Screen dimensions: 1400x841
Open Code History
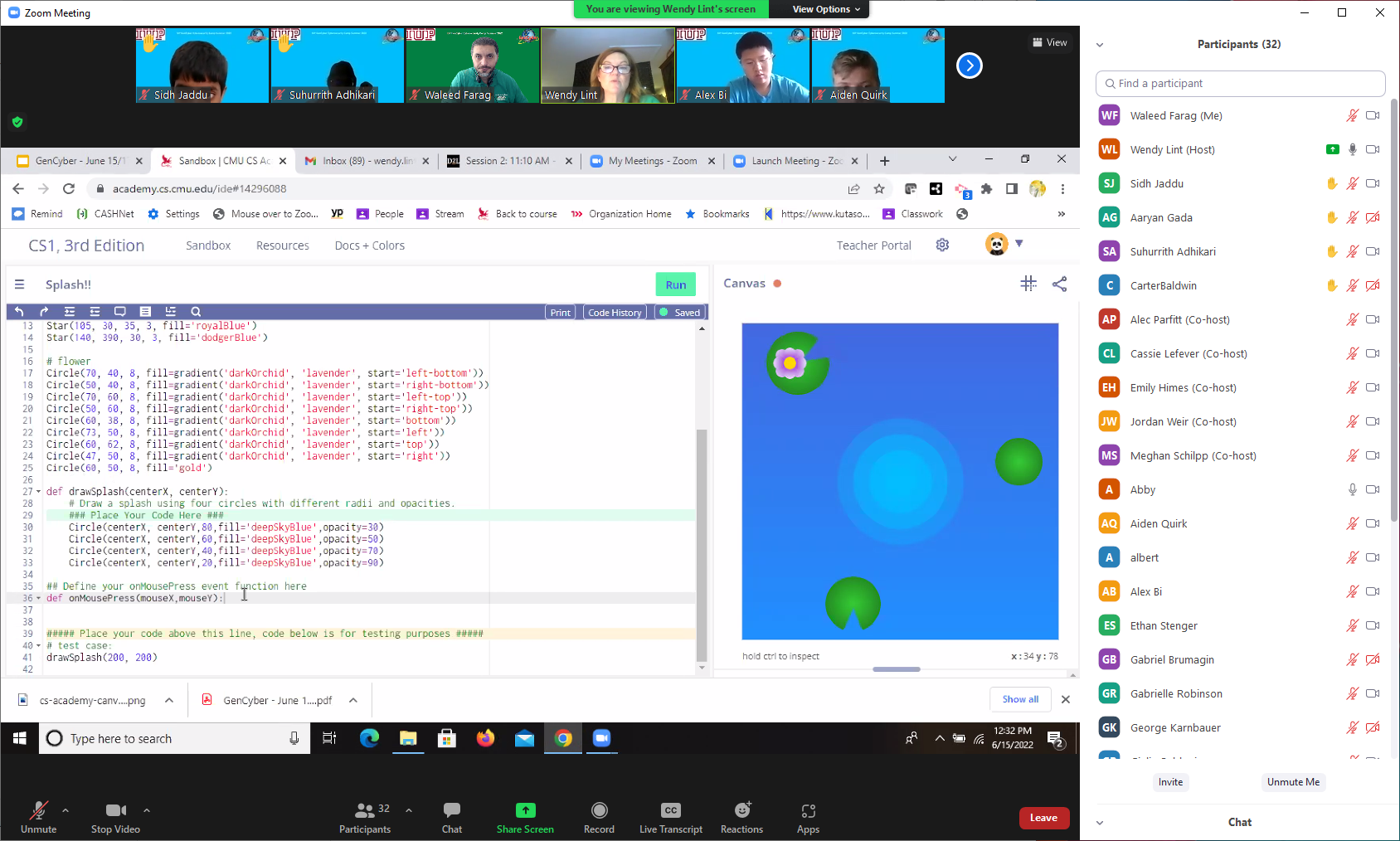pos(615,313)
